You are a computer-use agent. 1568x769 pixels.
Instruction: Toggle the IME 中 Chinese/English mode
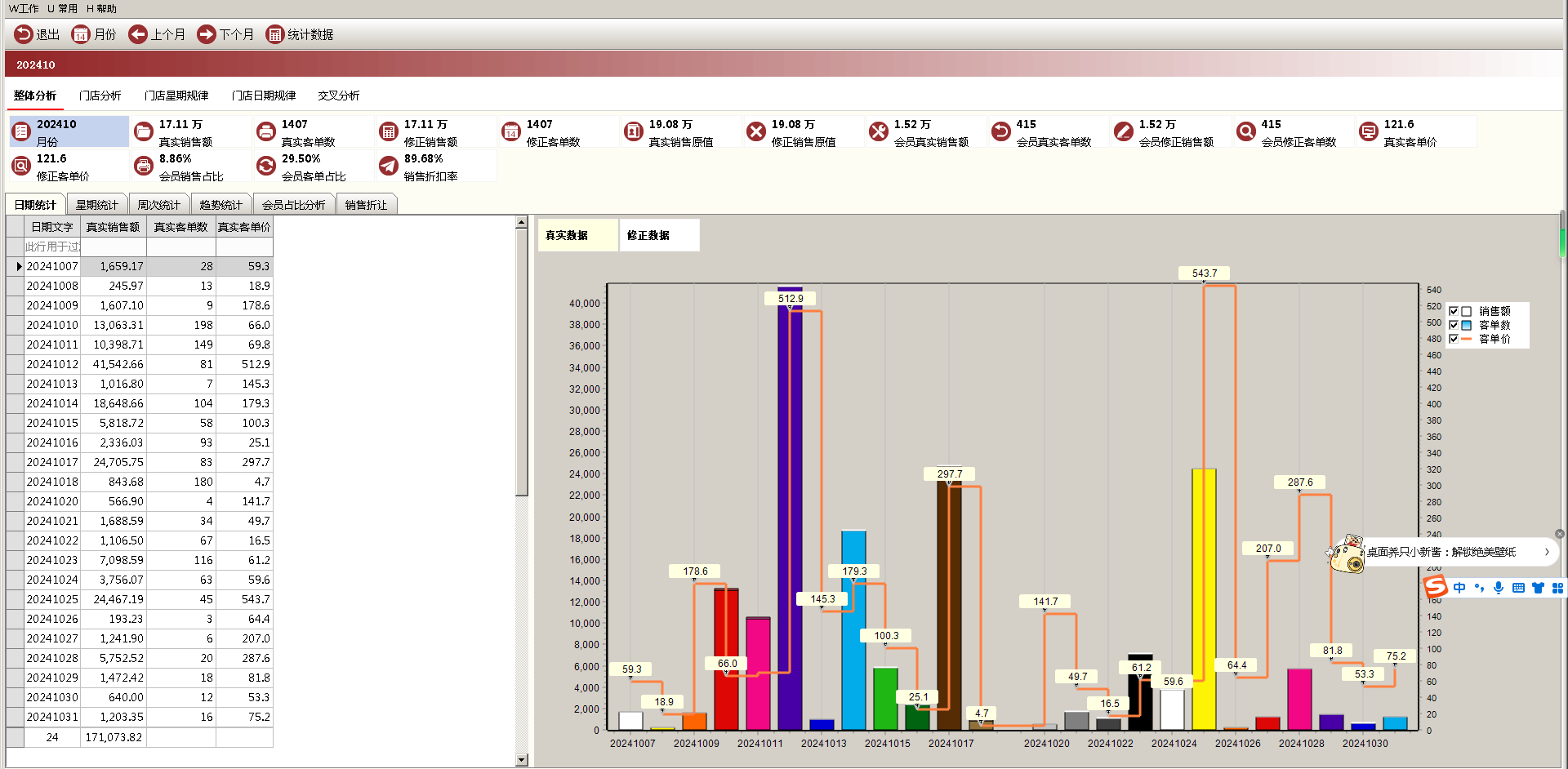point(1459,588)
